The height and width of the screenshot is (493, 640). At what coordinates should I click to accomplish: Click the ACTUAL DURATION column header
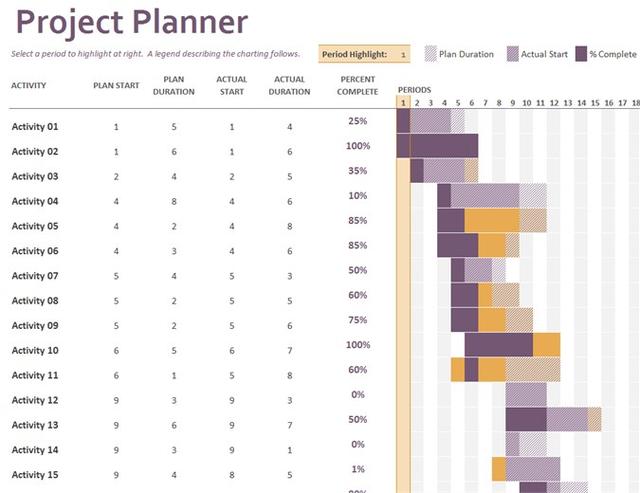289,85
